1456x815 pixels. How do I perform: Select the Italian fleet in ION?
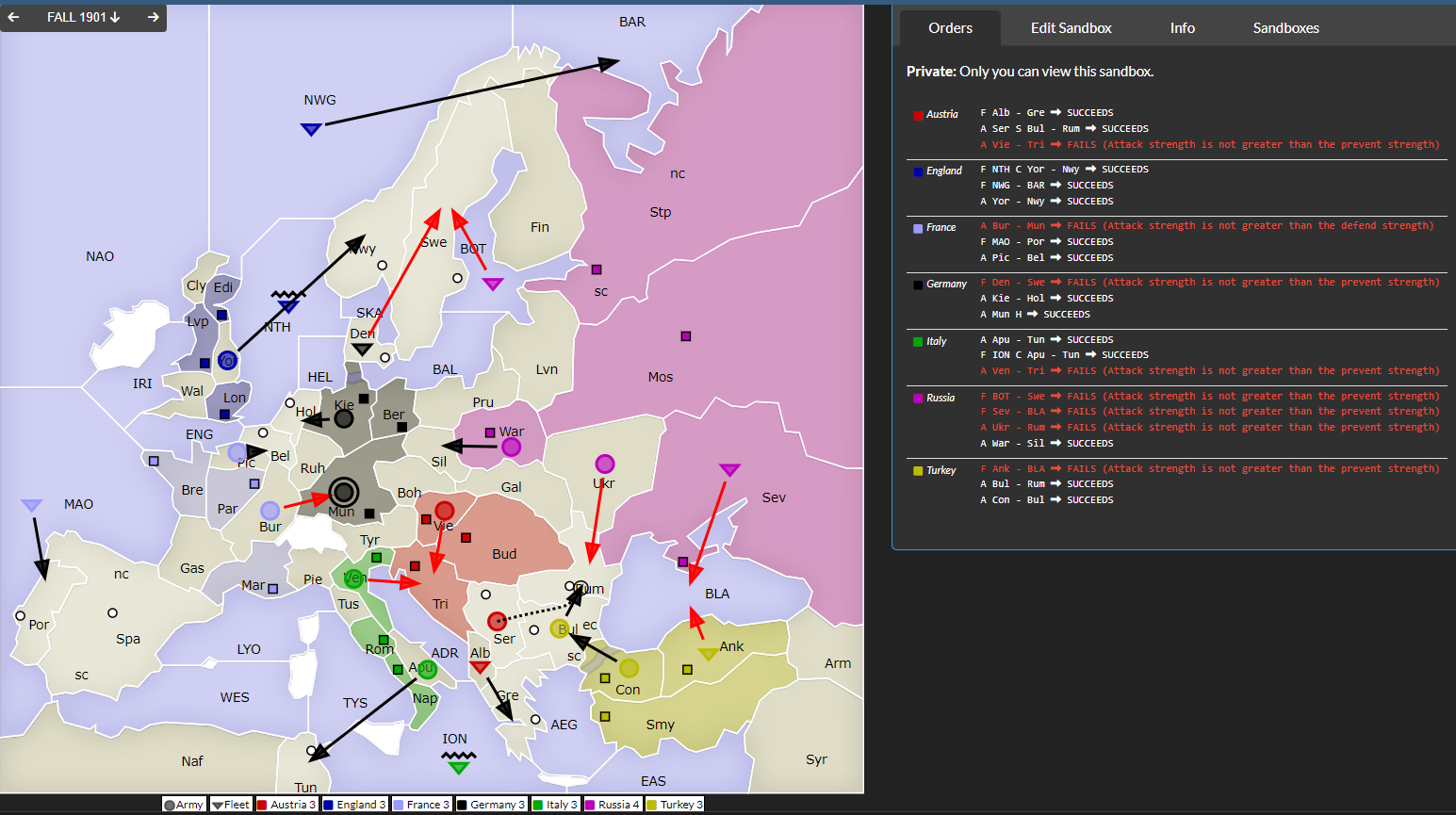tap(459, 767)
